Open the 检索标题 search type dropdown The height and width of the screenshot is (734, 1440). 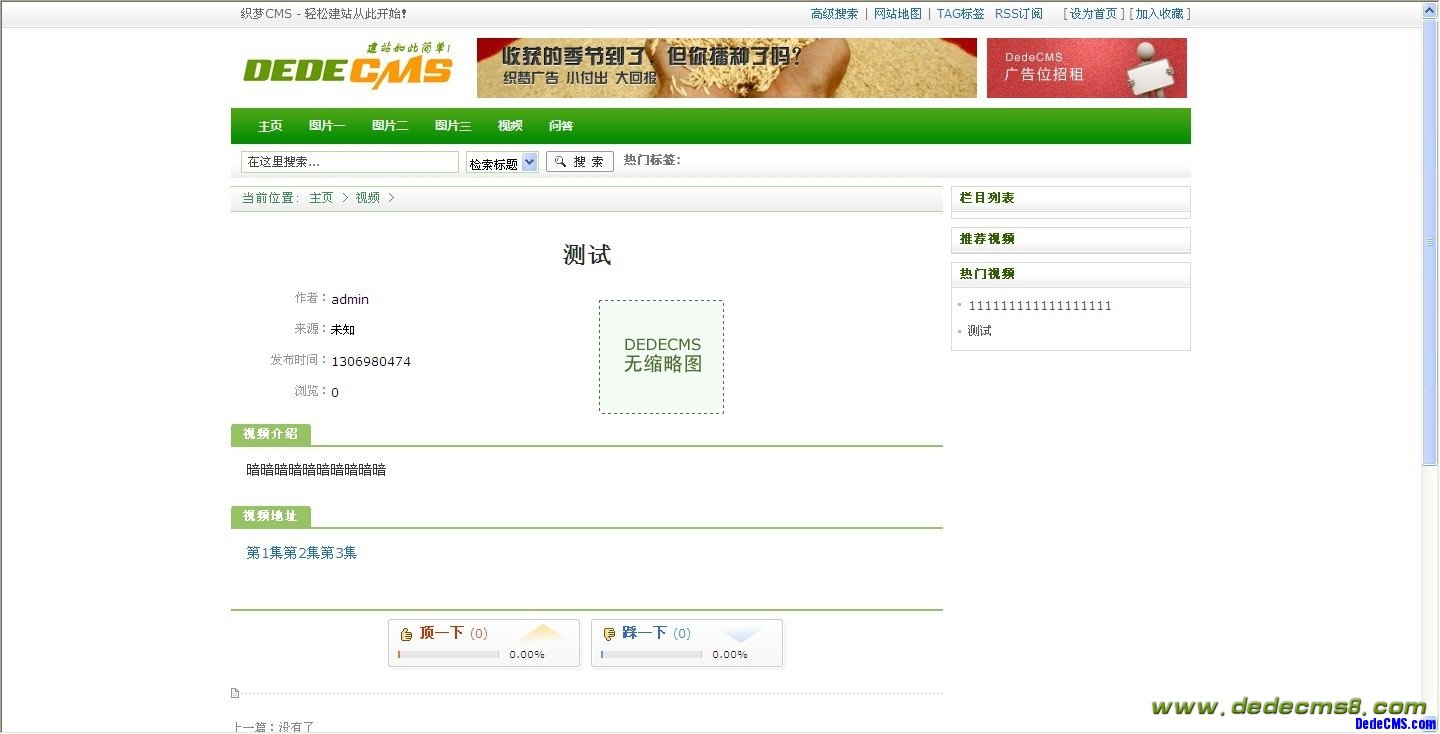(502, 163)
